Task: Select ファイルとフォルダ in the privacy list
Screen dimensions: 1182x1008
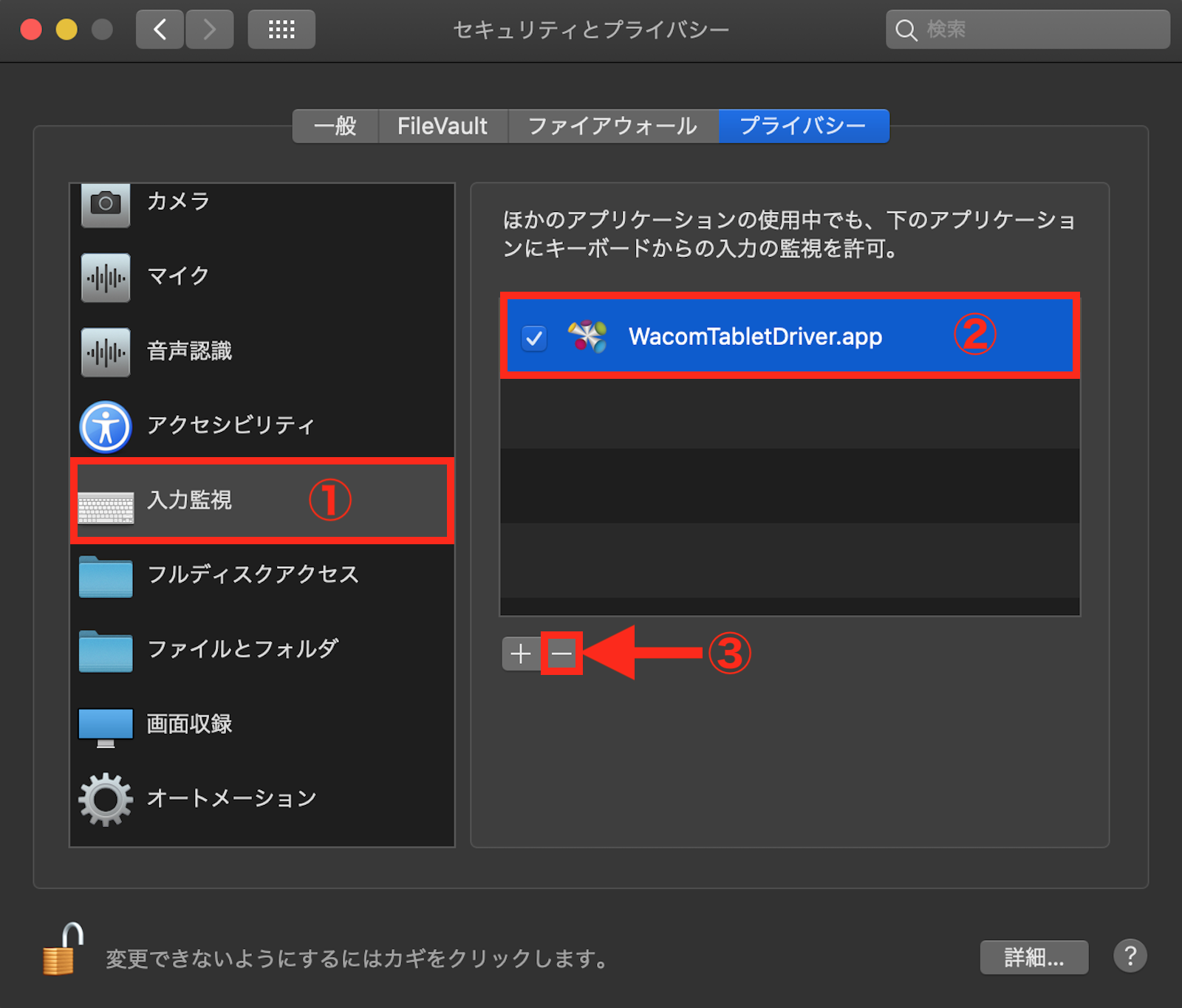Action: tap(262, 650)
